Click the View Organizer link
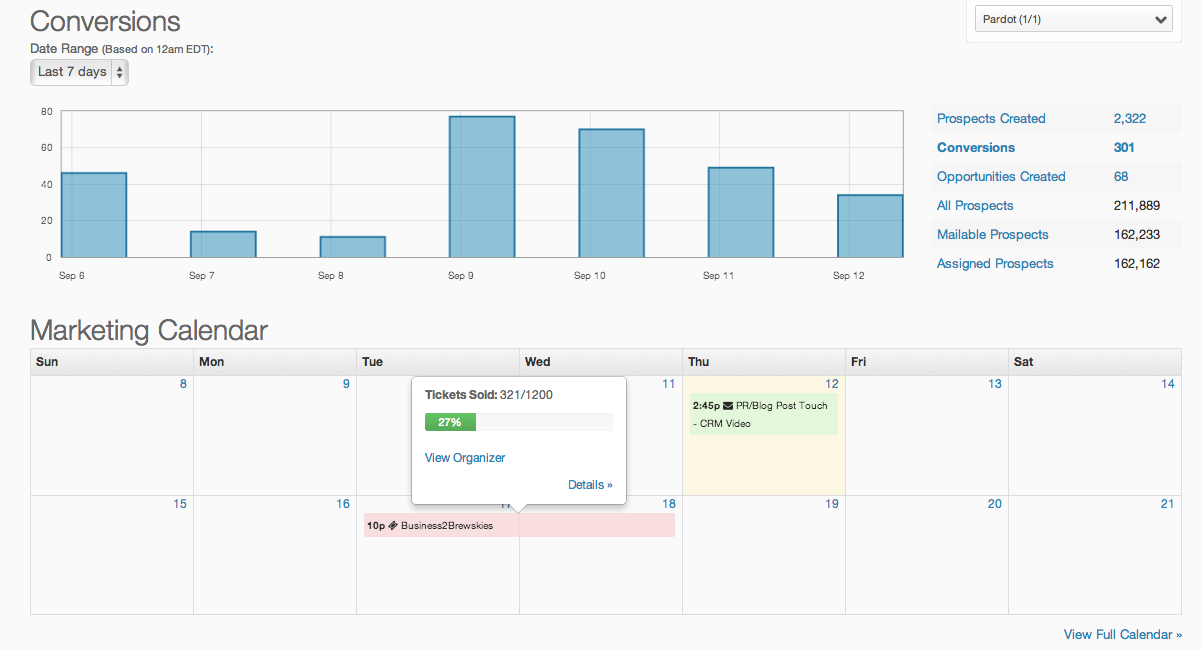1201x650 pixels. click(464, 457)
